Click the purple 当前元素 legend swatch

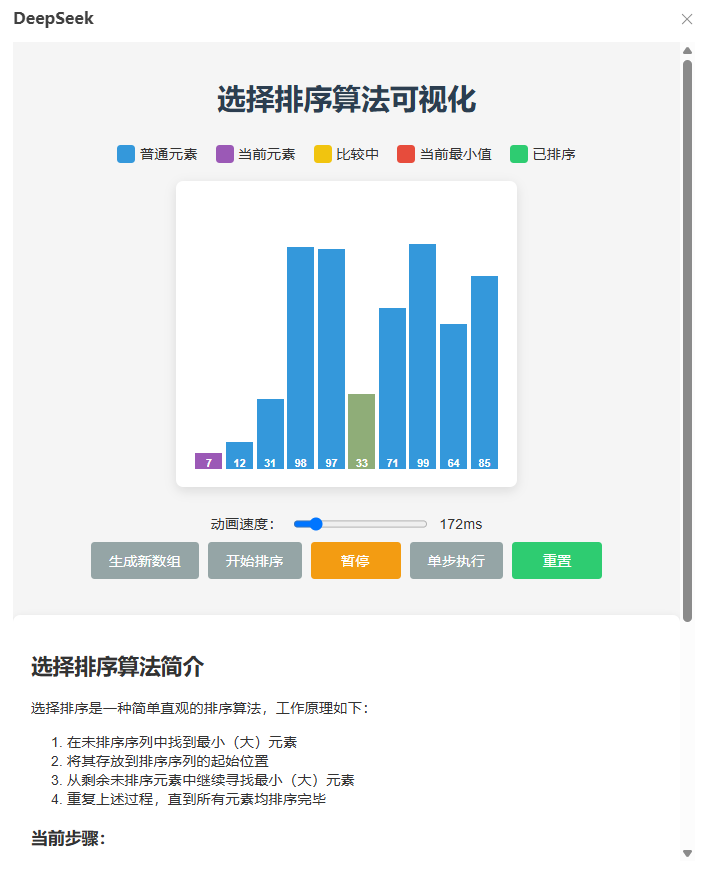[x=224, y=154]
